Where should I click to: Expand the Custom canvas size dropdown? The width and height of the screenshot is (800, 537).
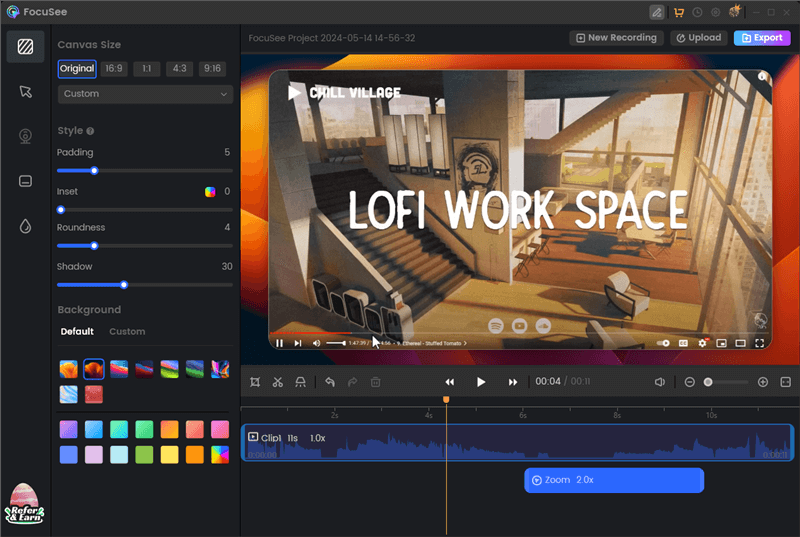(145, 94)
